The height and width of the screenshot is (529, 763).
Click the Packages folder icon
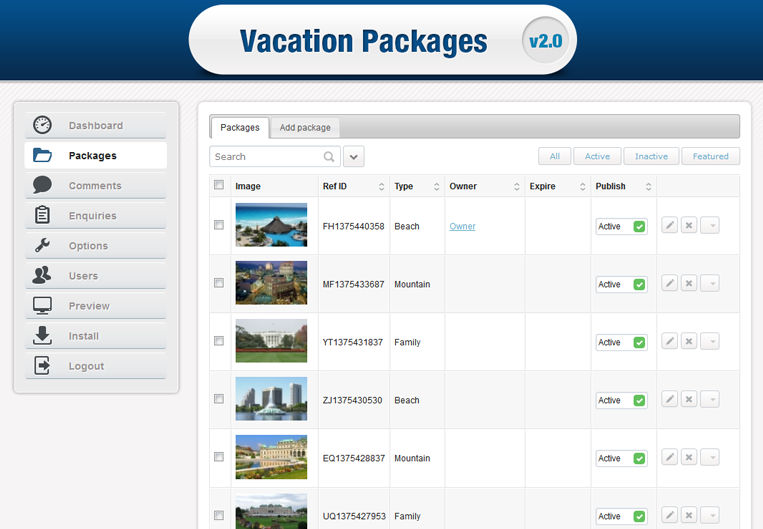point(42,155)
